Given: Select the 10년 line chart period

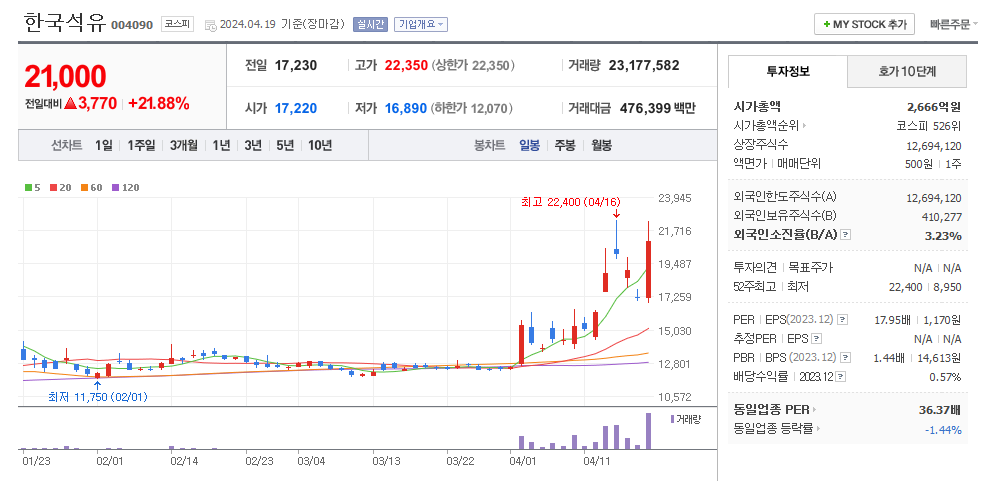Looking at the screenshot, I should tap(320, 145).
